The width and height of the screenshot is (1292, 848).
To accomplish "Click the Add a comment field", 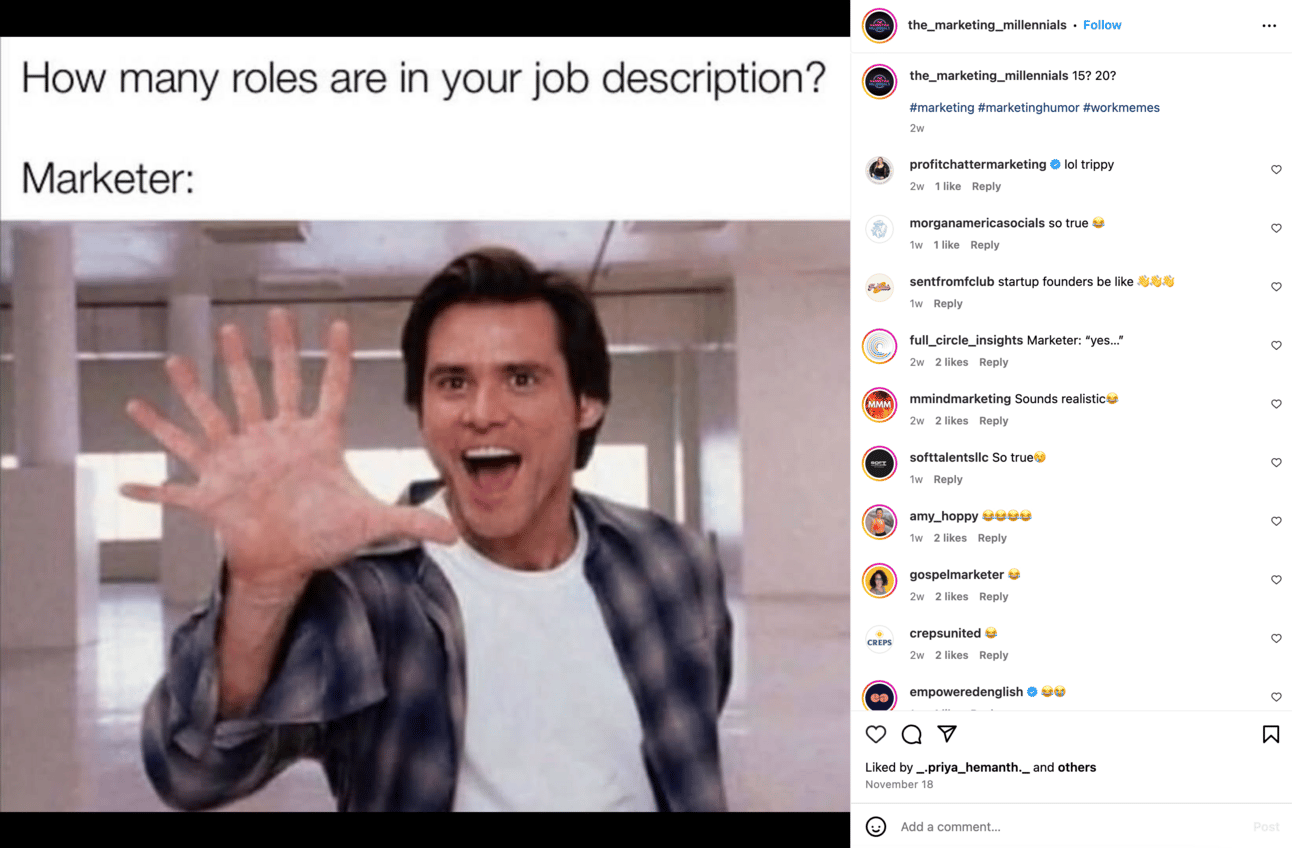I will (x=1070, y=827).
